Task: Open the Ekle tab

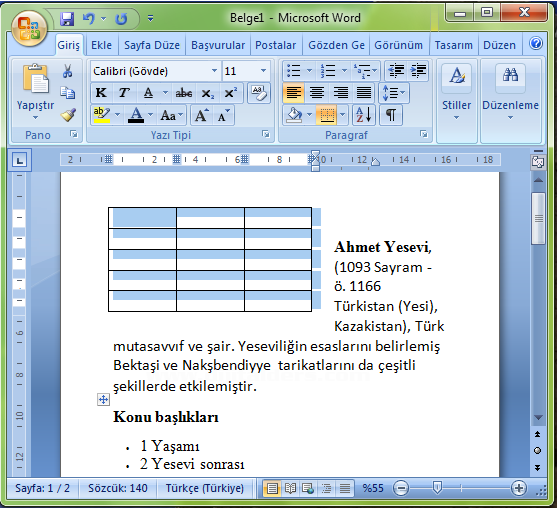Action: click(101, 45)
